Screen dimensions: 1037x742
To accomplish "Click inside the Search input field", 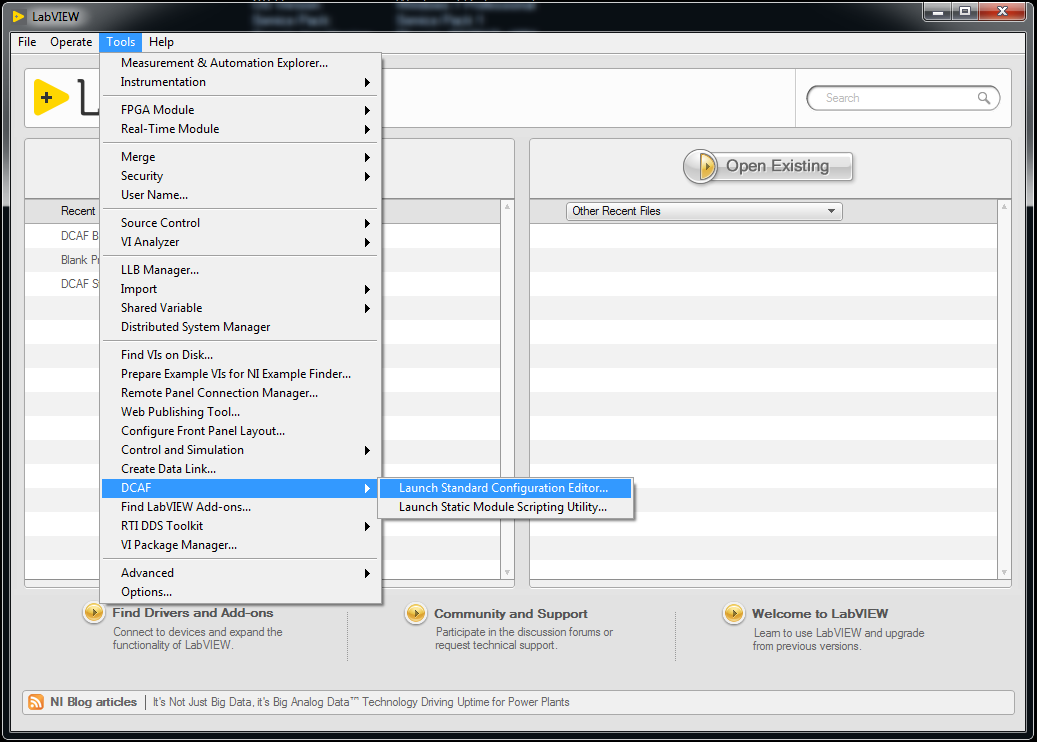I will pyautogui.click(x=895, y=98).
